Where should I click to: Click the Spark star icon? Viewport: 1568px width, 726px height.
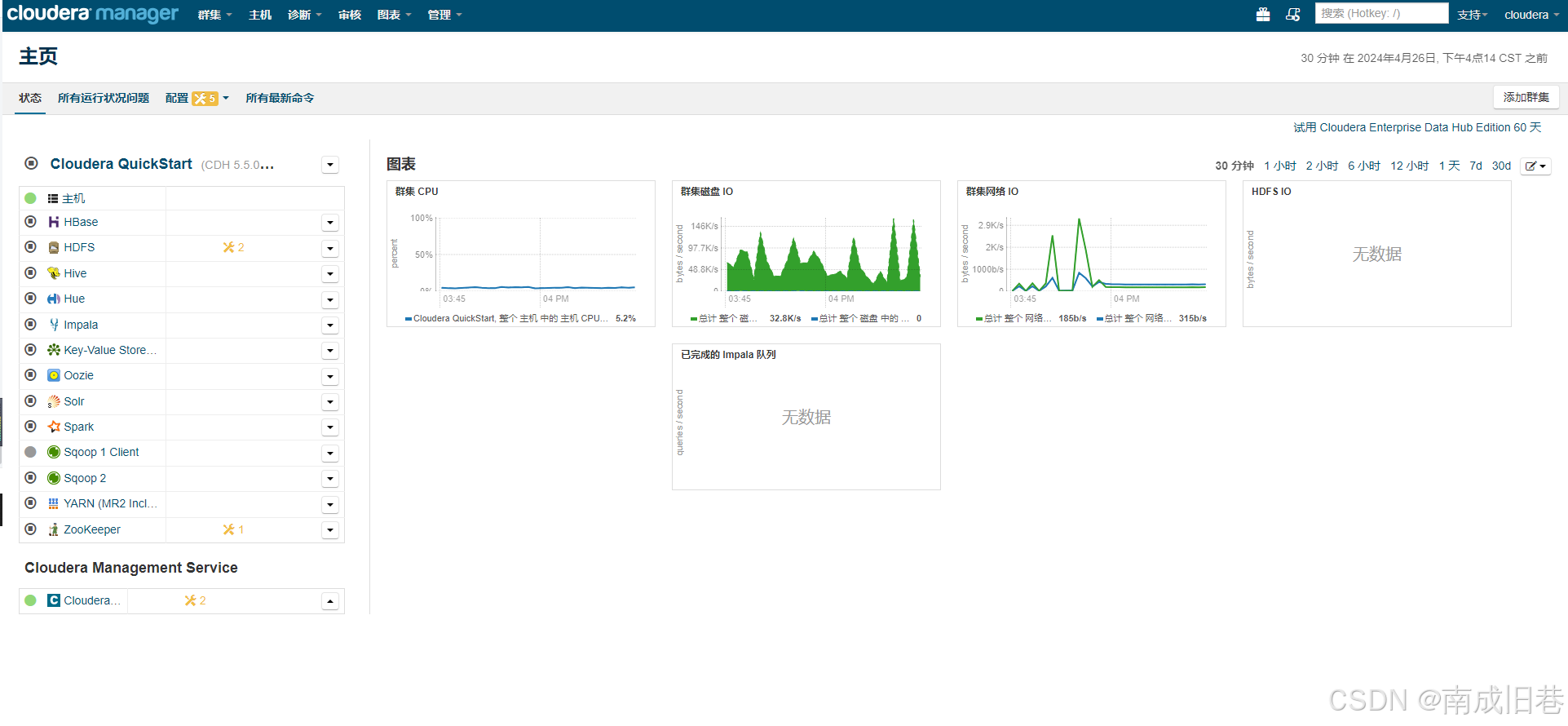coord(54,427)
